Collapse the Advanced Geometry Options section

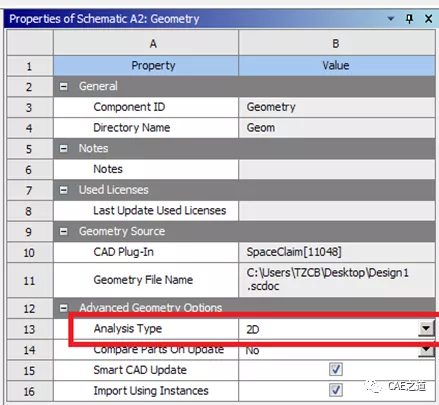tap(63, 308)
